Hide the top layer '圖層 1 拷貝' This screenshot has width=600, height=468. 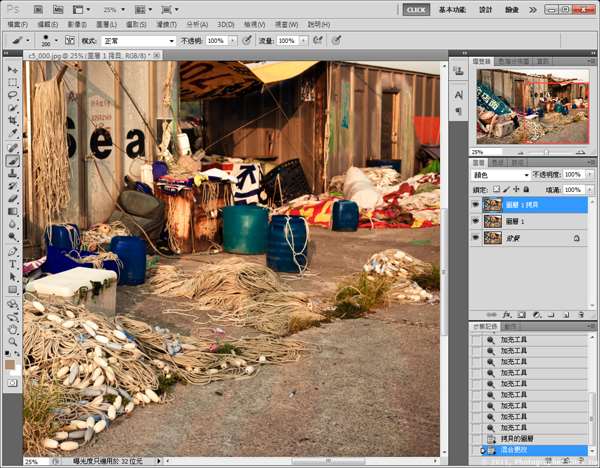tap(476, 205)
